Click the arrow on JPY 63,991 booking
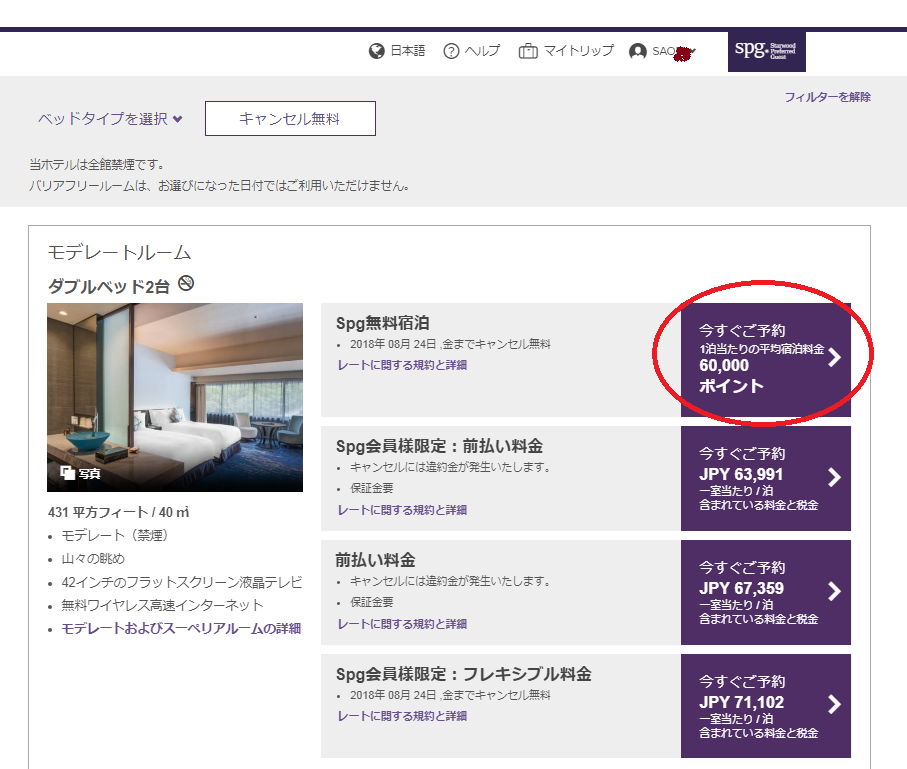907x769 pixels. click(834, 478)
